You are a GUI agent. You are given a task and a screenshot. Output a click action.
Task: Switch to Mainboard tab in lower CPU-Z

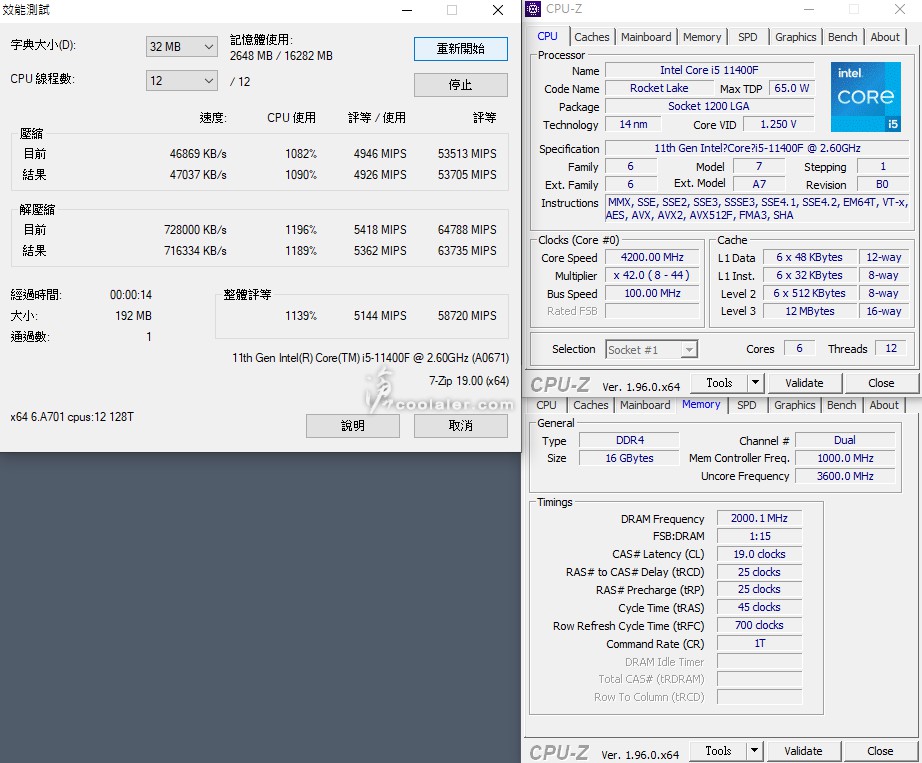point(645,405)
